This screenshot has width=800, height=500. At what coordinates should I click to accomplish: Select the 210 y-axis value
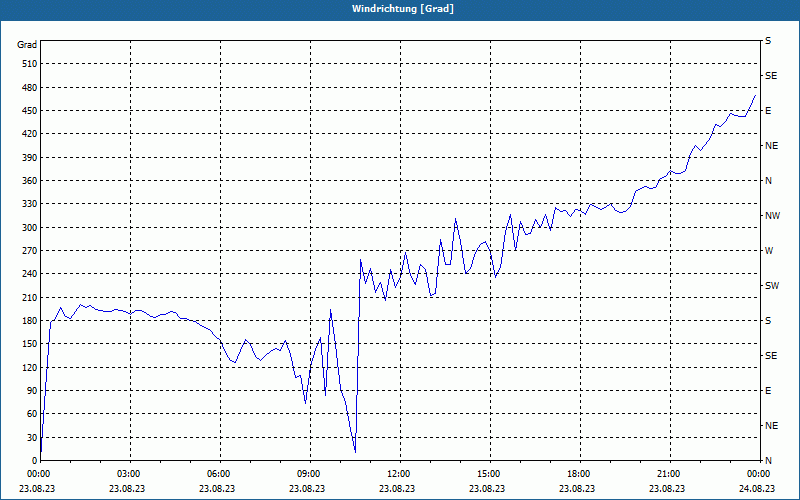click(x=30, y=297)
